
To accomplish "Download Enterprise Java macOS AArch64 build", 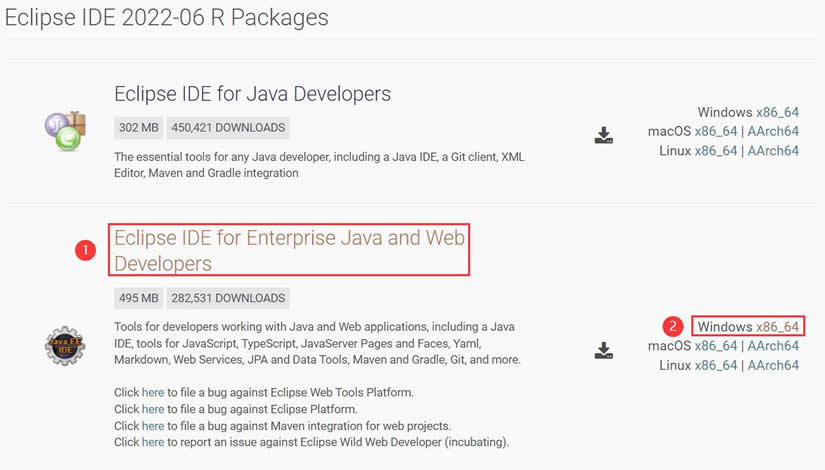I will 773,346.
